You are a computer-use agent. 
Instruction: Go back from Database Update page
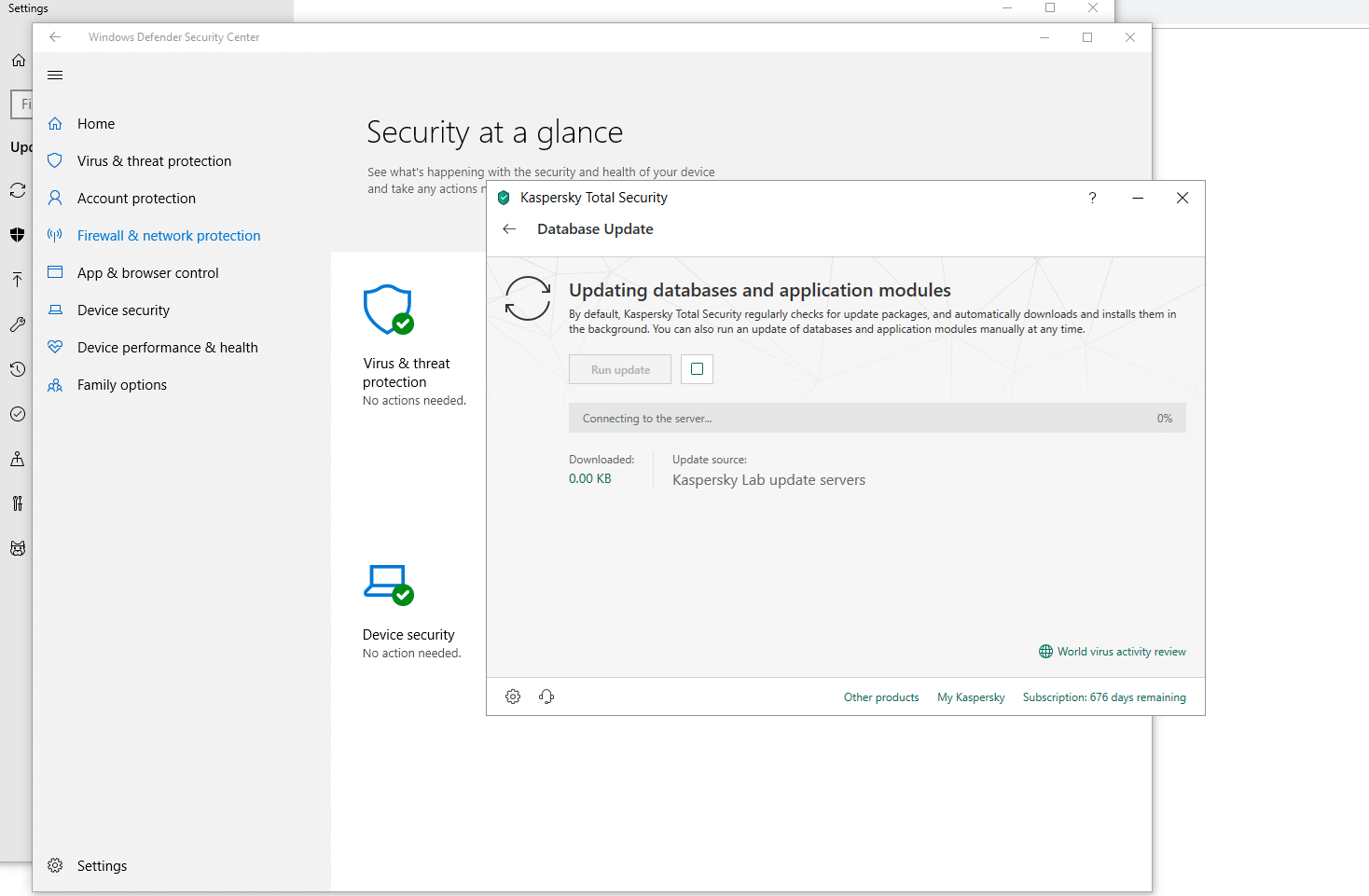pyautogui.click(x=509, y=229)
